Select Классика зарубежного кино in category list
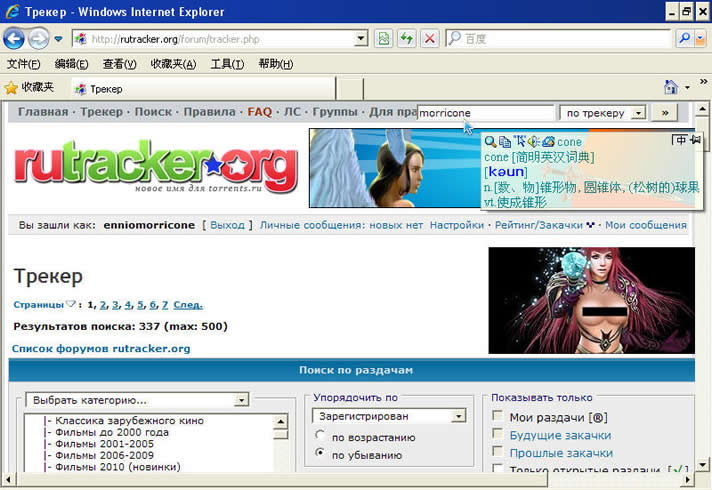The width and height of the screenshot is (712, 490). click(x=129, y=421)
